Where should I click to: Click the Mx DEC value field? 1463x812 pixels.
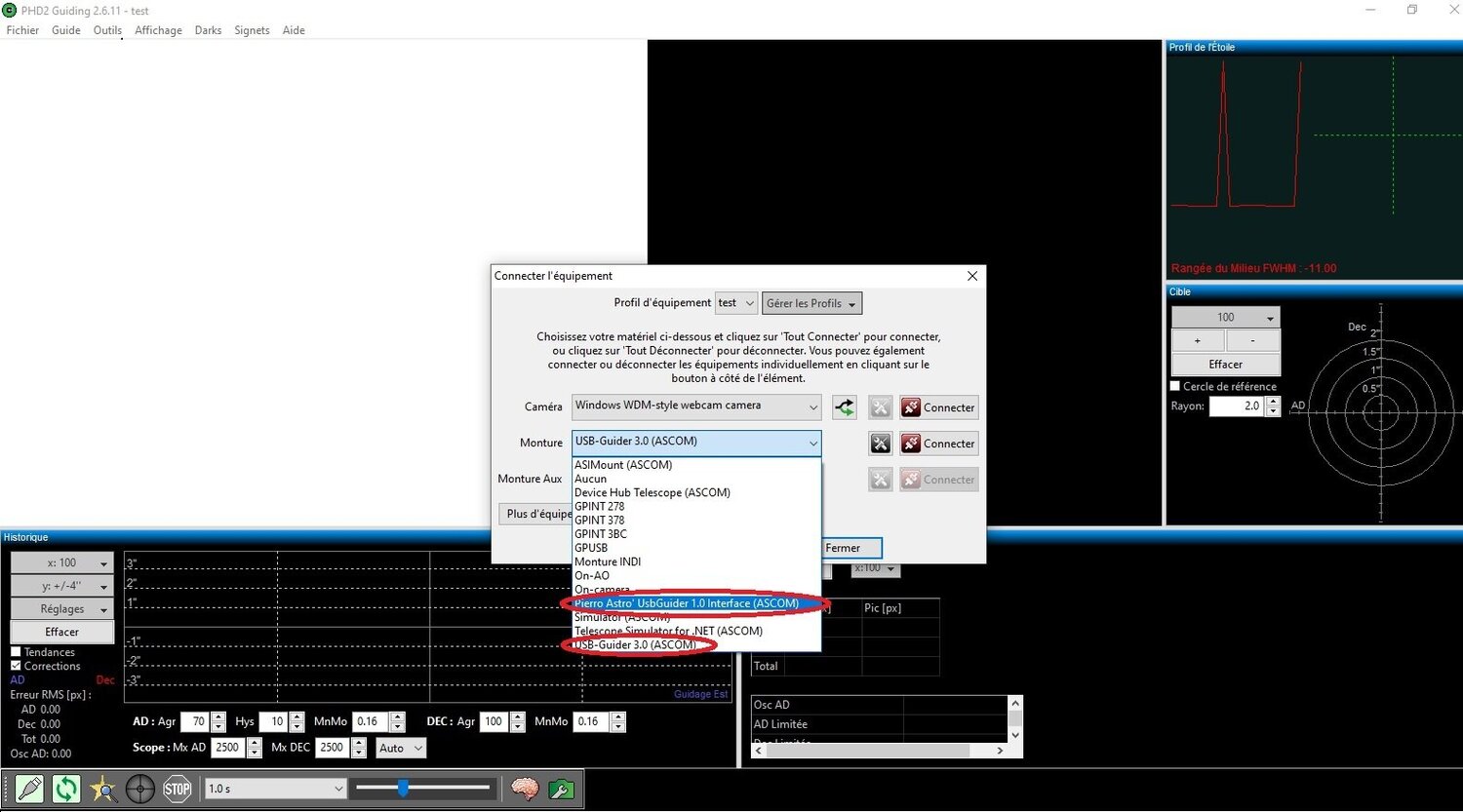coord(332,748)
